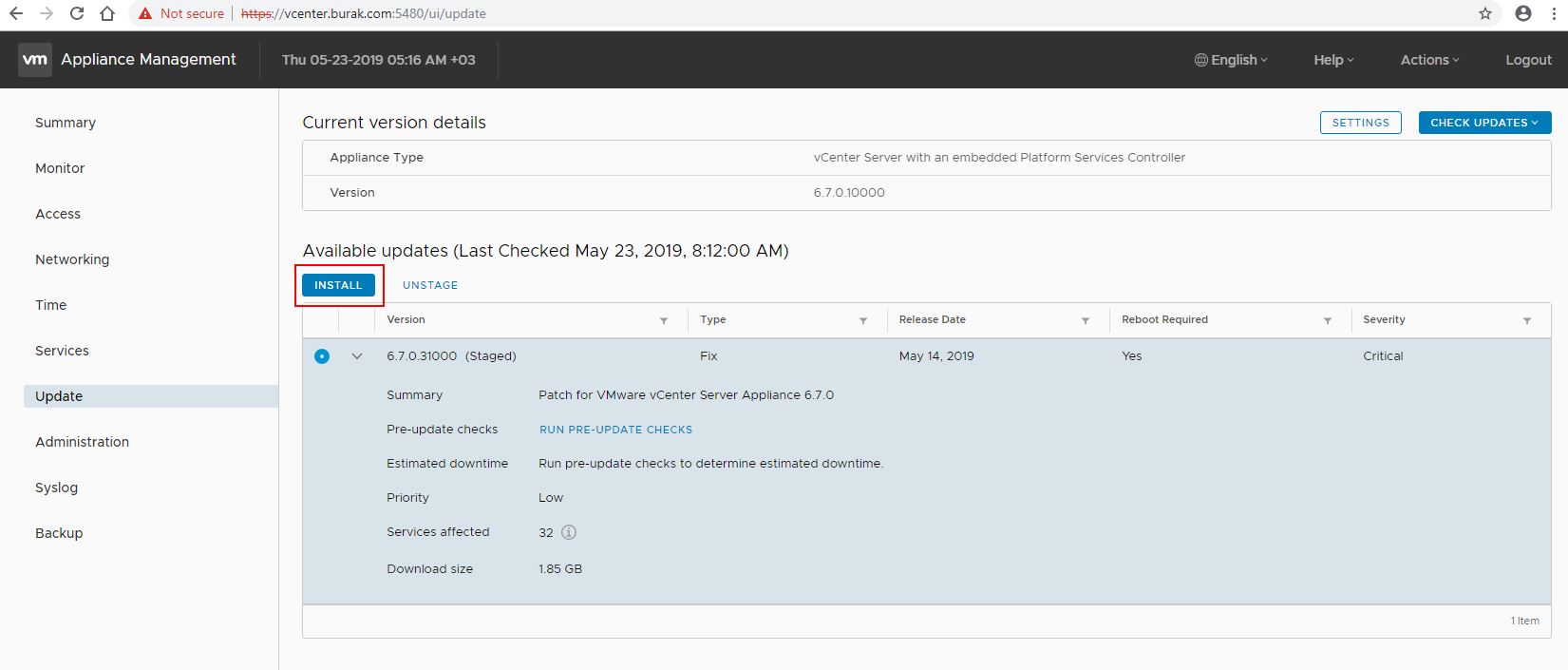This screenshot has height=670, width=1568.
Task: Click the INSTALL button
Action: pos(338,285)
